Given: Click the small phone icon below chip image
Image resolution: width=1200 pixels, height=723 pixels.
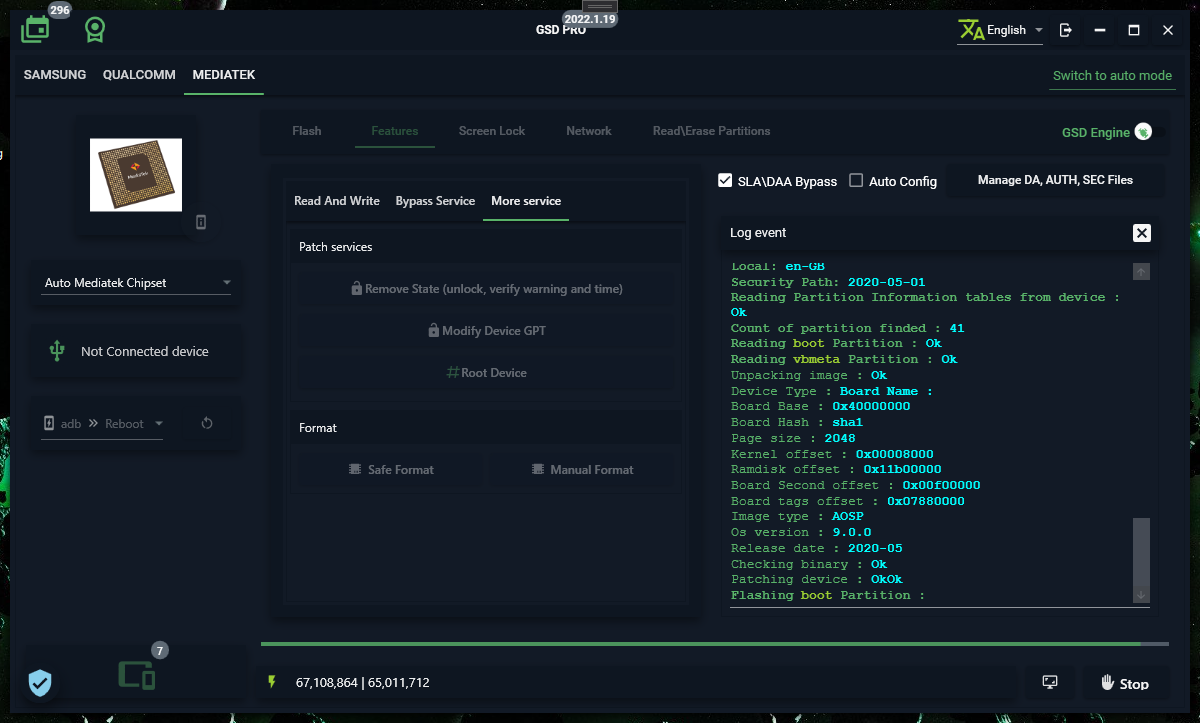Looking at the screenshot, I should tap(201, 222).
